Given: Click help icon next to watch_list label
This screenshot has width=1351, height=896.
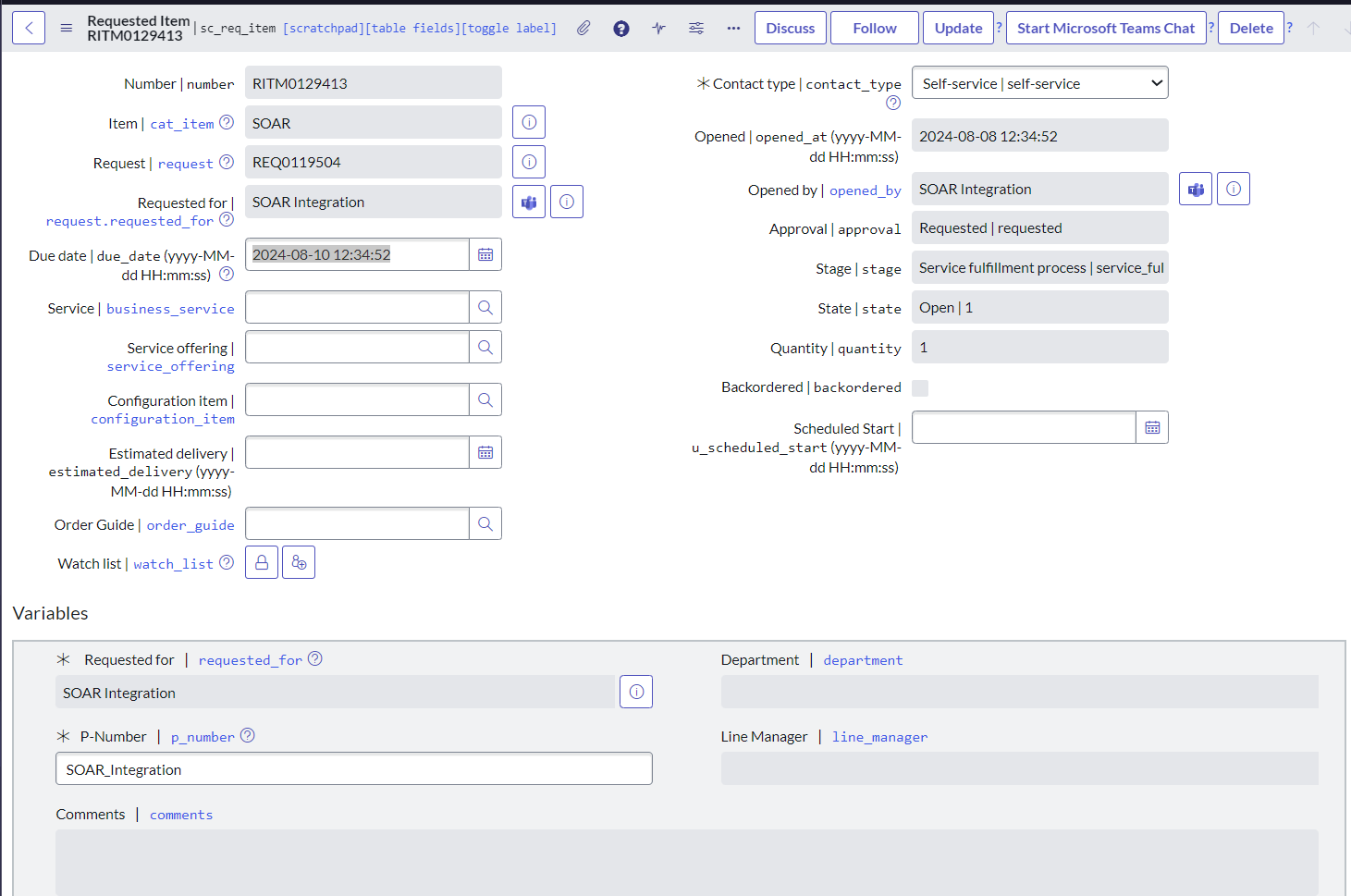Looking at the screenshot, I should coord(227,562).
